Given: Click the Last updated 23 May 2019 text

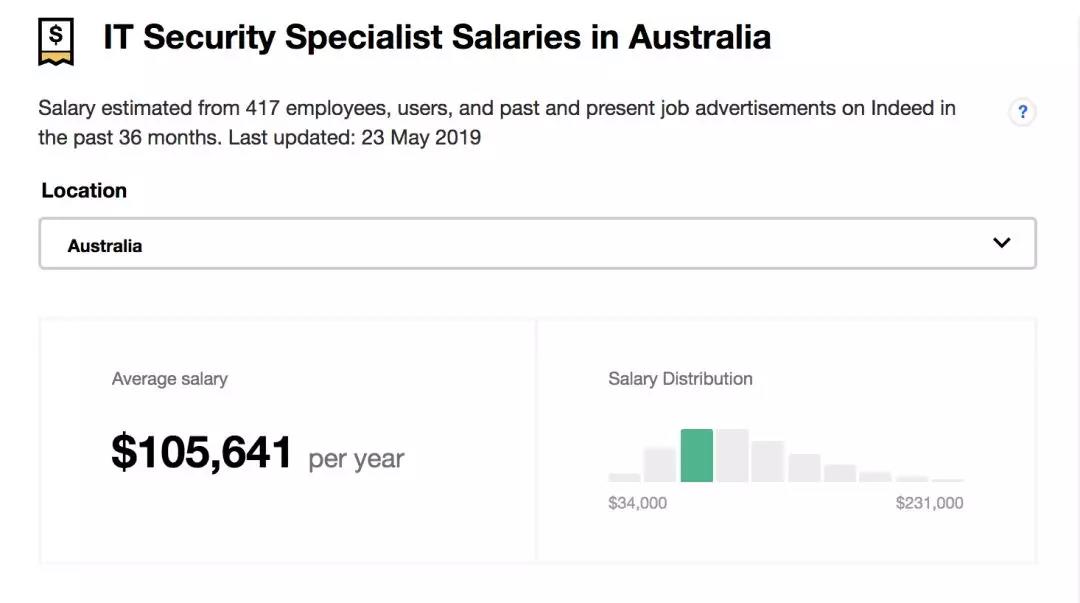Looking at the screenshot, I should tap(355, 137).
